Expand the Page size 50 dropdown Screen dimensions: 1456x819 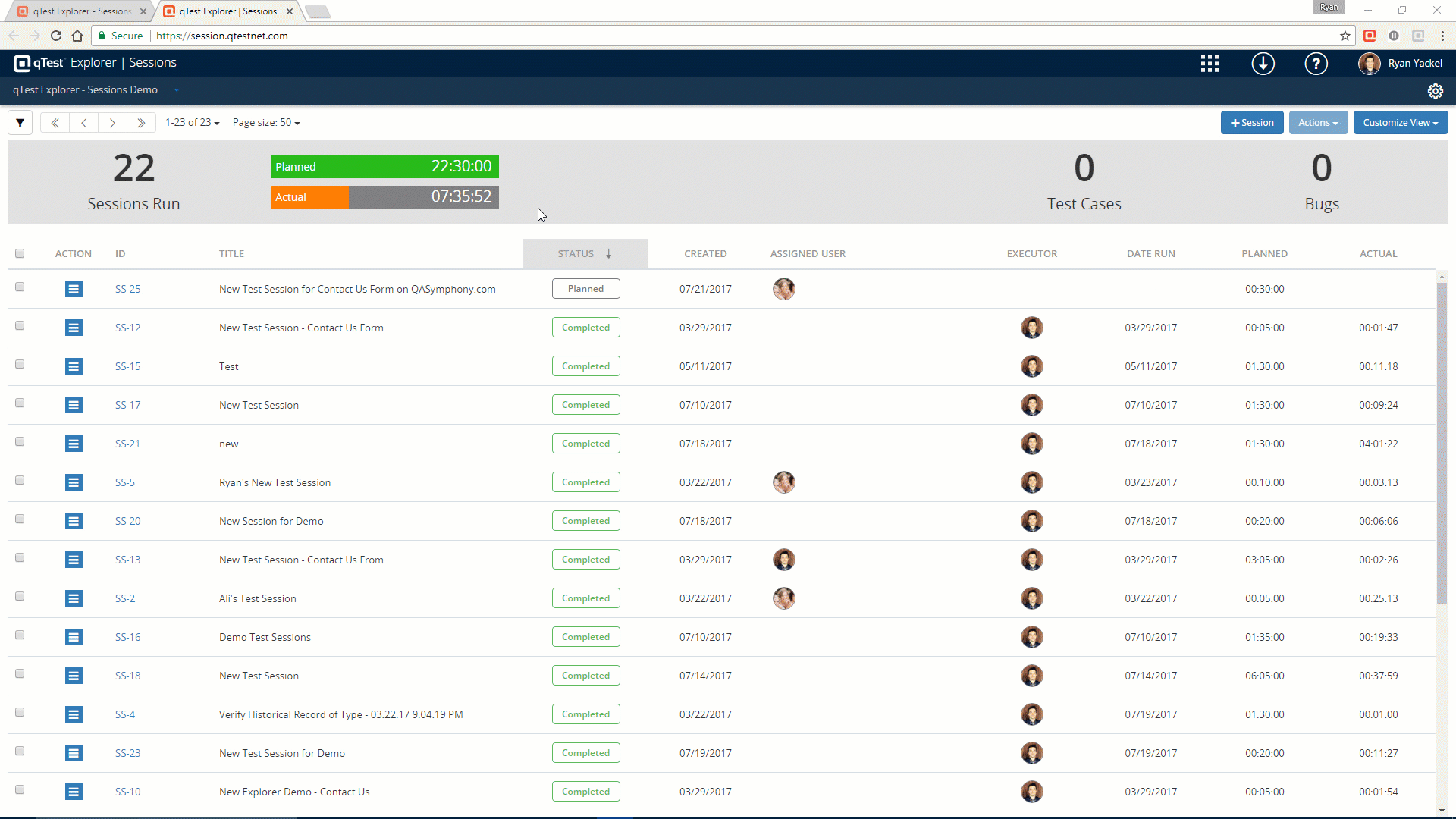coord(266,123)
